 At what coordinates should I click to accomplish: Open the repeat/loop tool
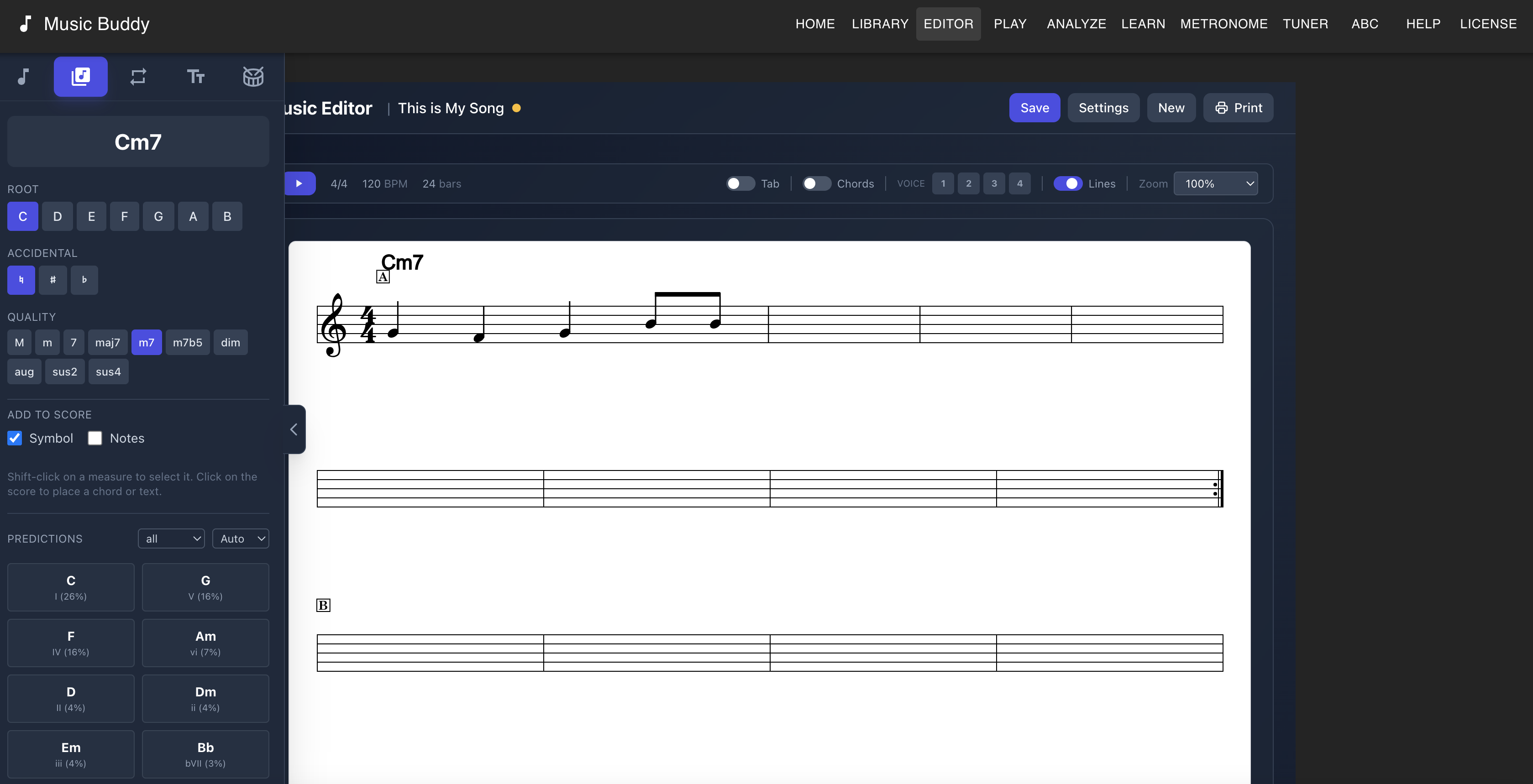[138, 76]
